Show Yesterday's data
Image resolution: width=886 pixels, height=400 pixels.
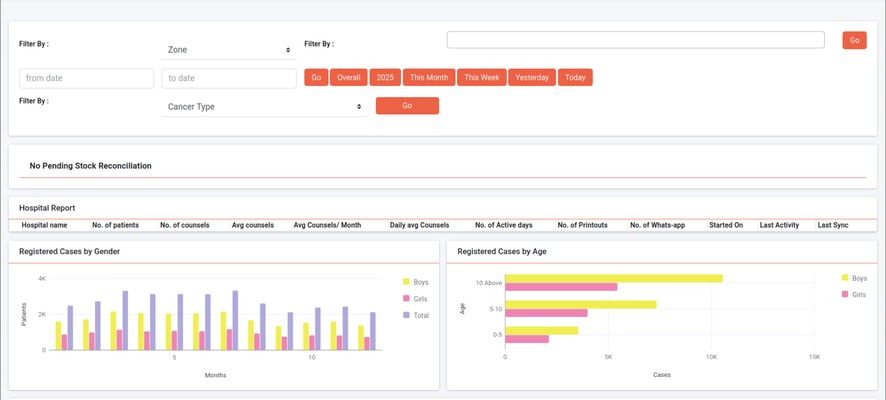click(532, 78)
